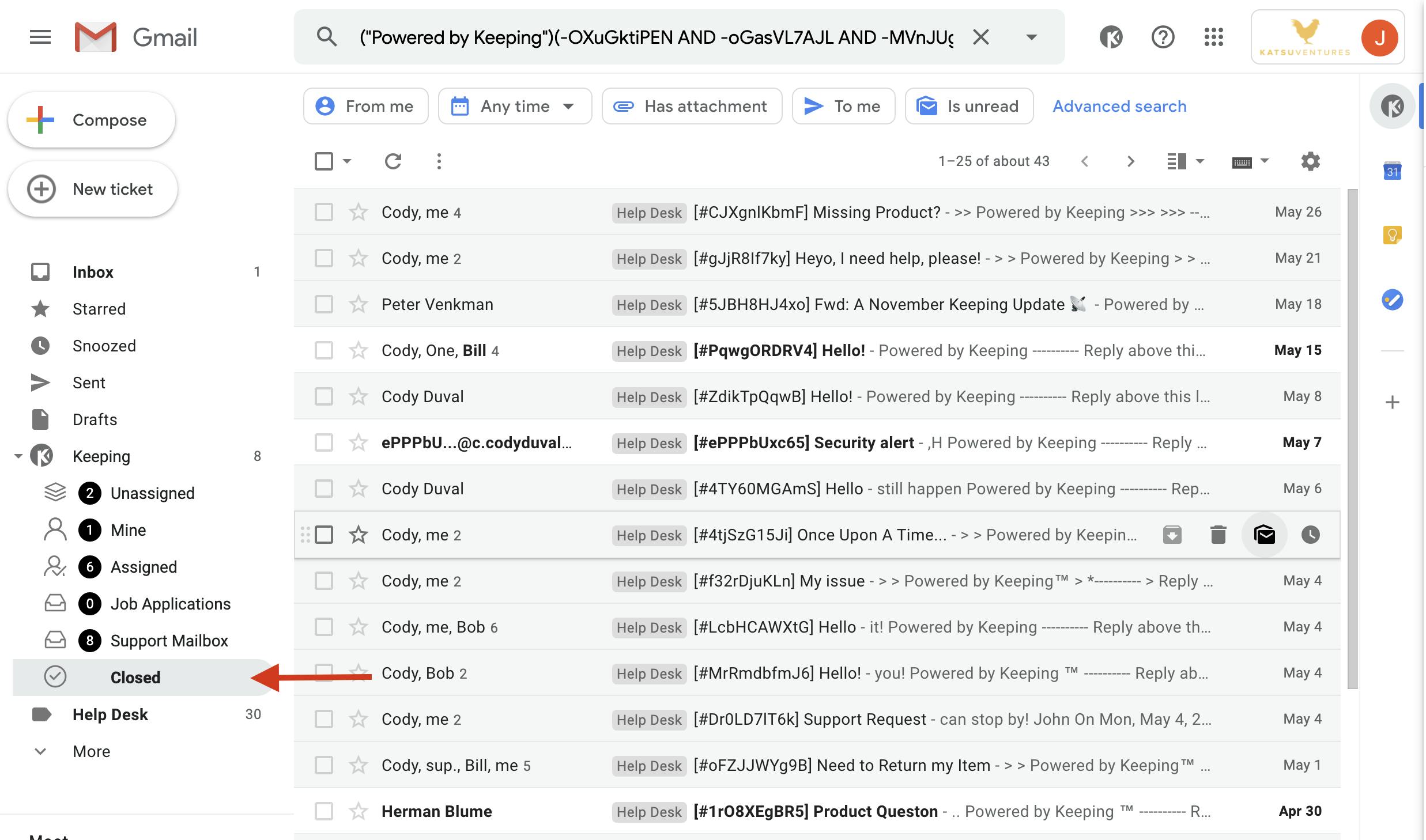Toggle split pane mode icon
This screenshot has height=840, width=1426.
[x=1176, y=161]
